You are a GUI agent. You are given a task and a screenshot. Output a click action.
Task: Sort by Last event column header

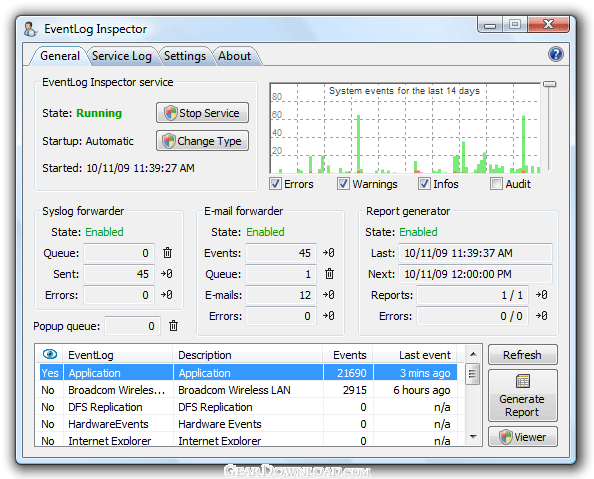click(x=415, y=355)
